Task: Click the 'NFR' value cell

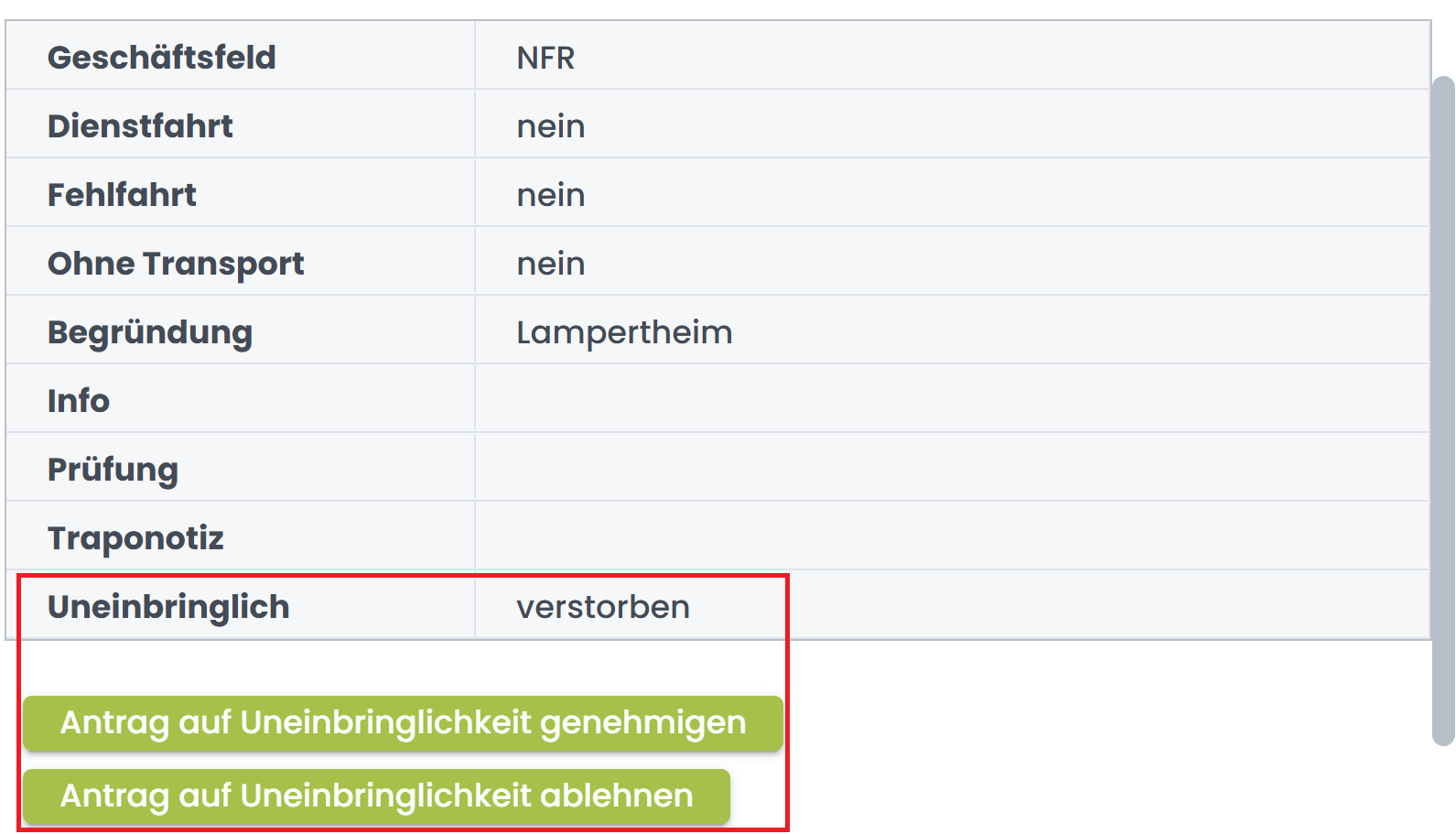Action: [545, 57]
